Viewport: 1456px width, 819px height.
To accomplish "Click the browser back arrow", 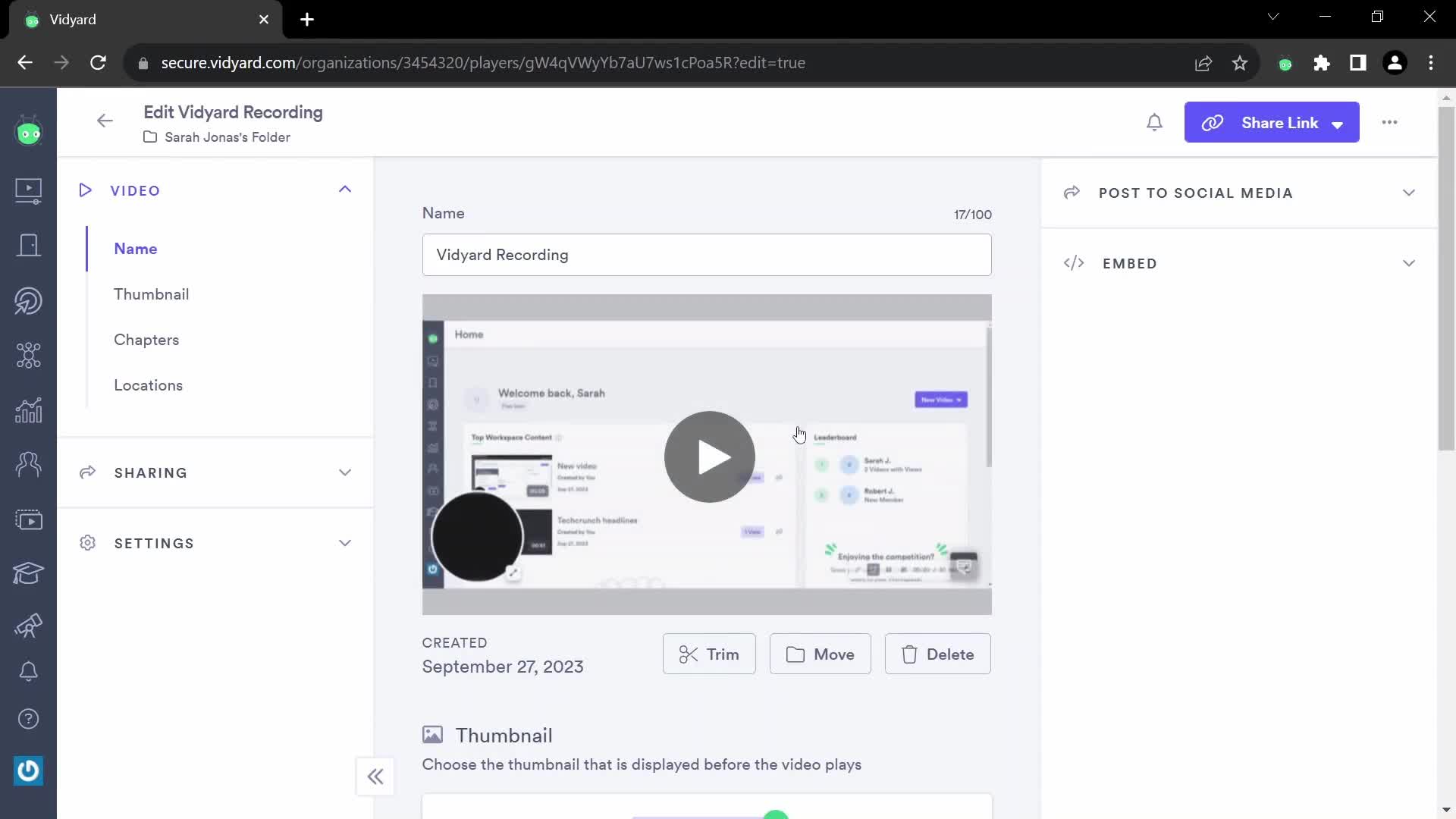I will tap(25, 63).
